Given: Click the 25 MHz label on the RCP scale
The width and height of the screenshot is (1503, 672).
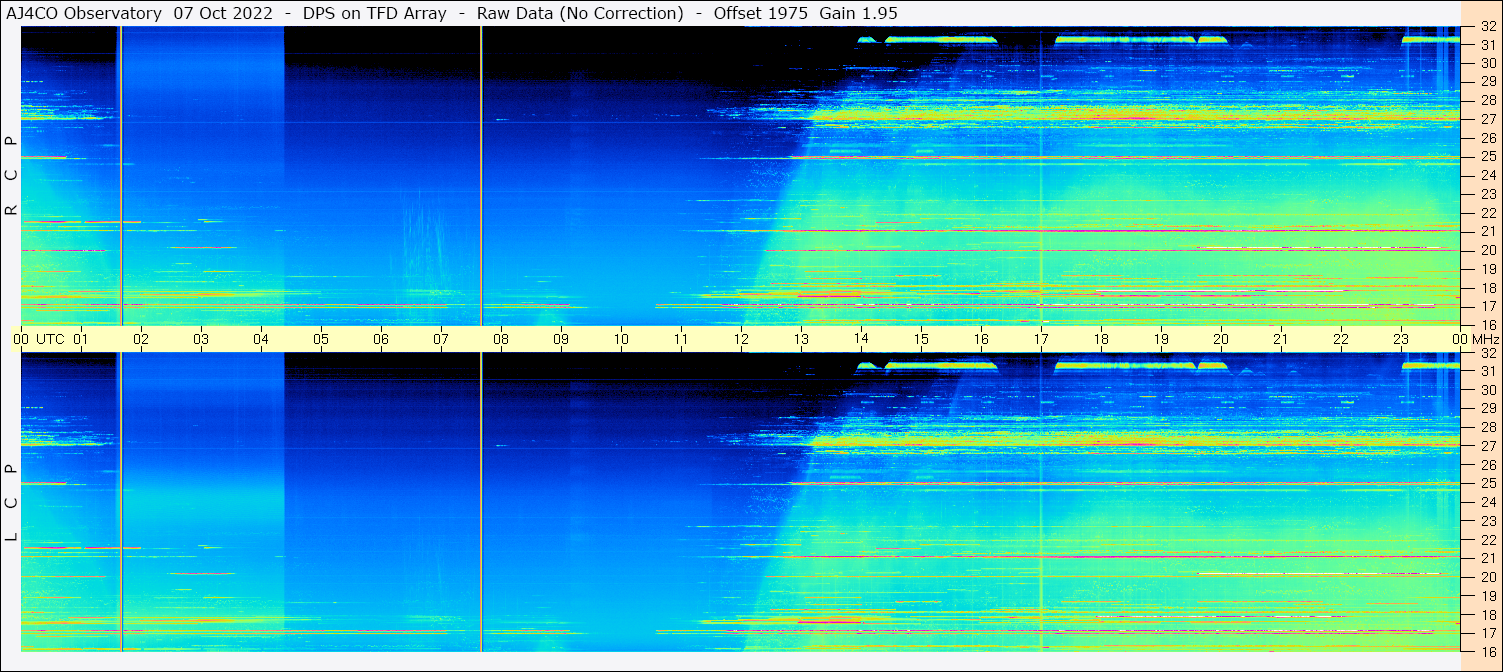Looking at the screenshot, I should [x=1488, y=157].
